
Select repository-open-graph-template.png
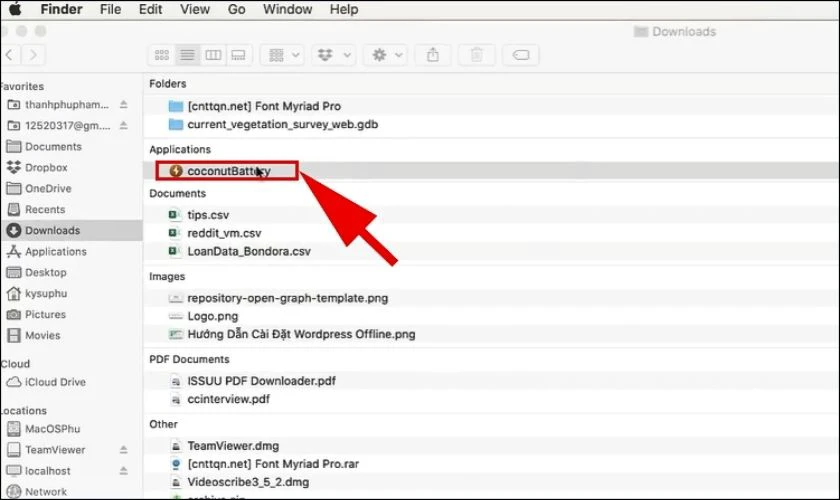coord(279,298)
